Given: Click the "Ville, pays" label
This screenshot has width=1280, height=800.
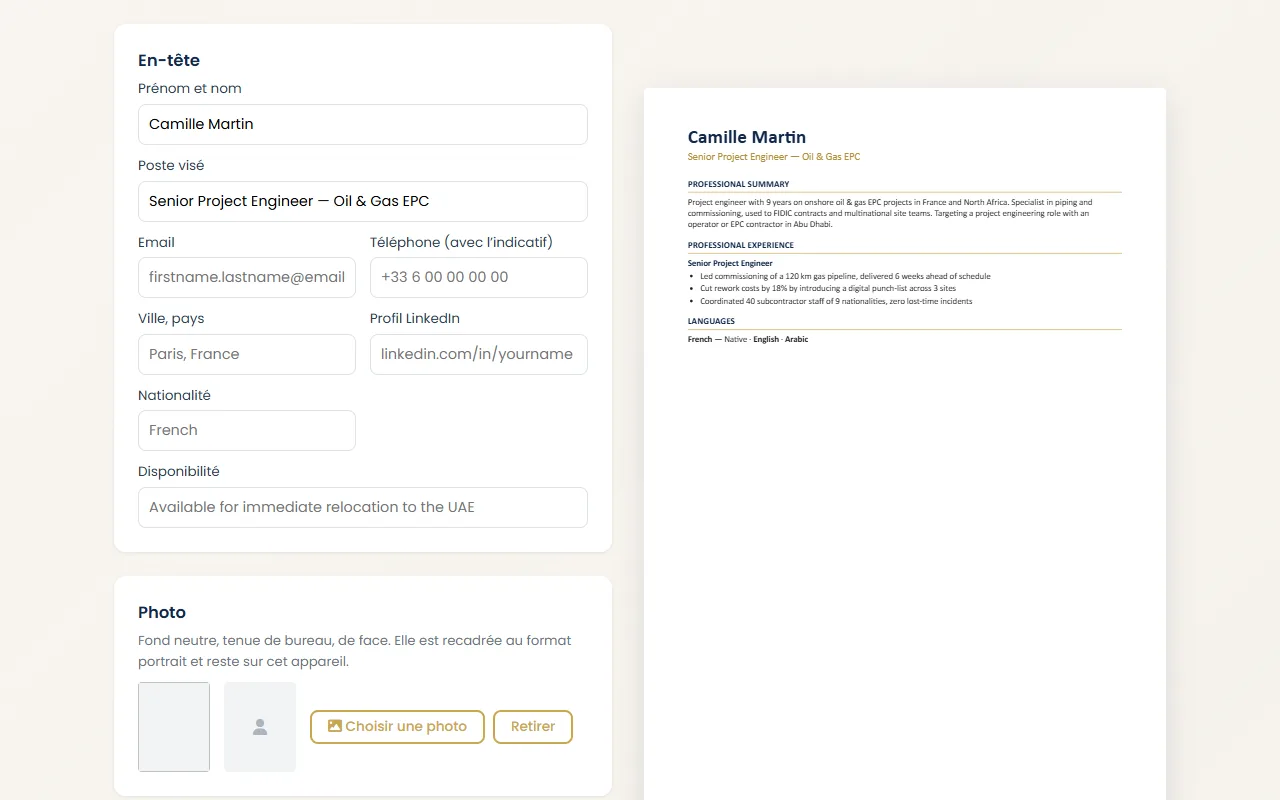Looking at the screenshot, I should (171, 318).
